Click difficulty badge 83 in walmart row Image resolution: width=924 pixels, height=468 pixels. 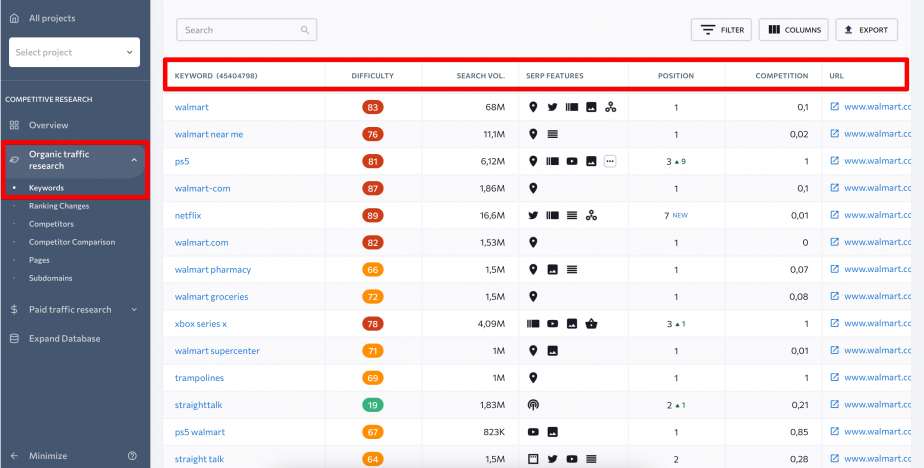pos(372,107)
